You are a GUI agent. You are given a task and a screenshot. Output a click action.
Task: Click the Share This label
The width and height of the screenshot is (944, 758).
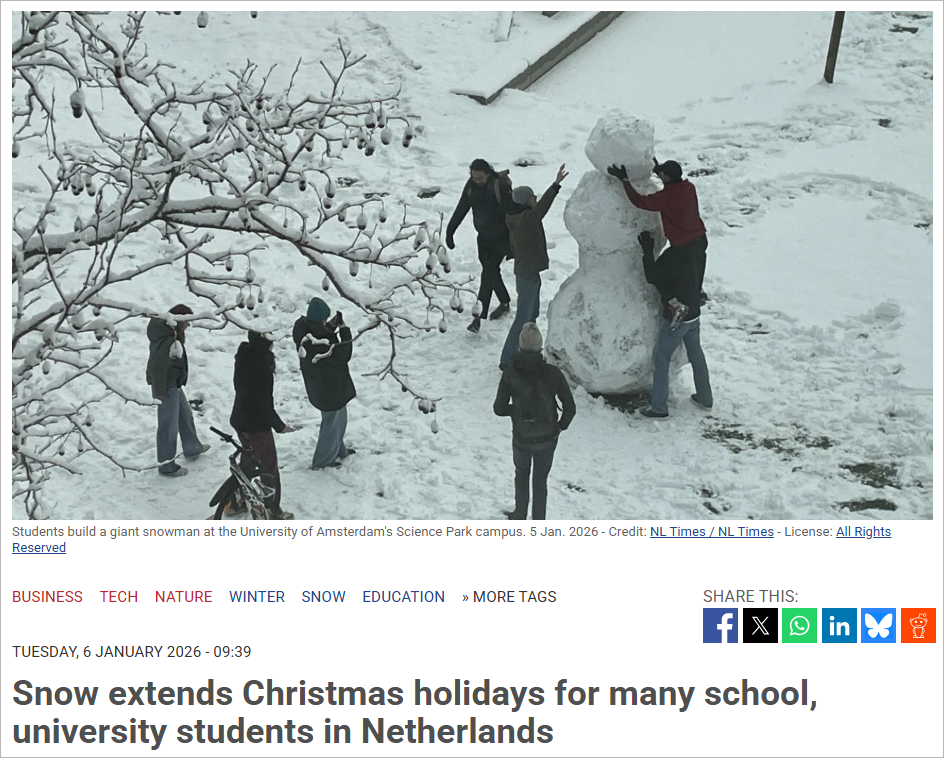[x=750, y=596]
